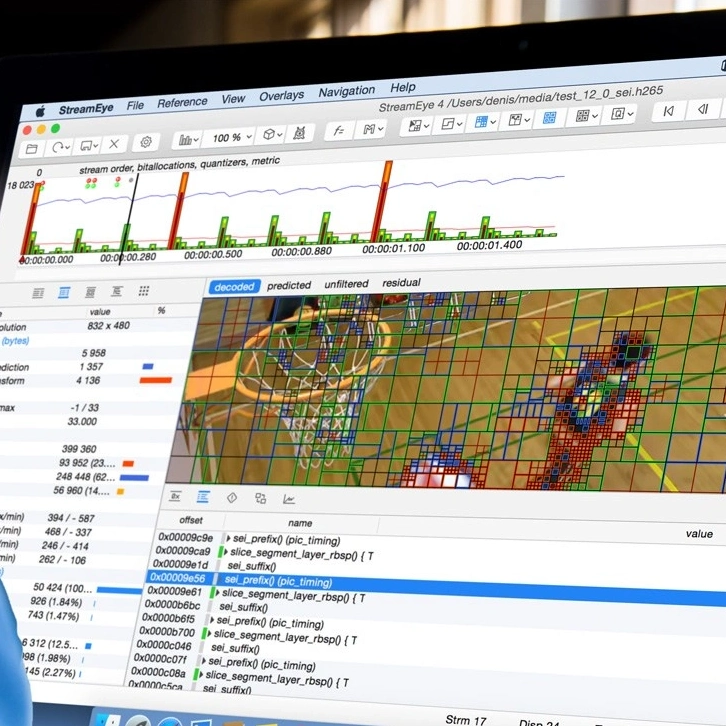Switch to the predicted picture tab
The height and width of the screenshot is (726, 726).
coord(289,285)
